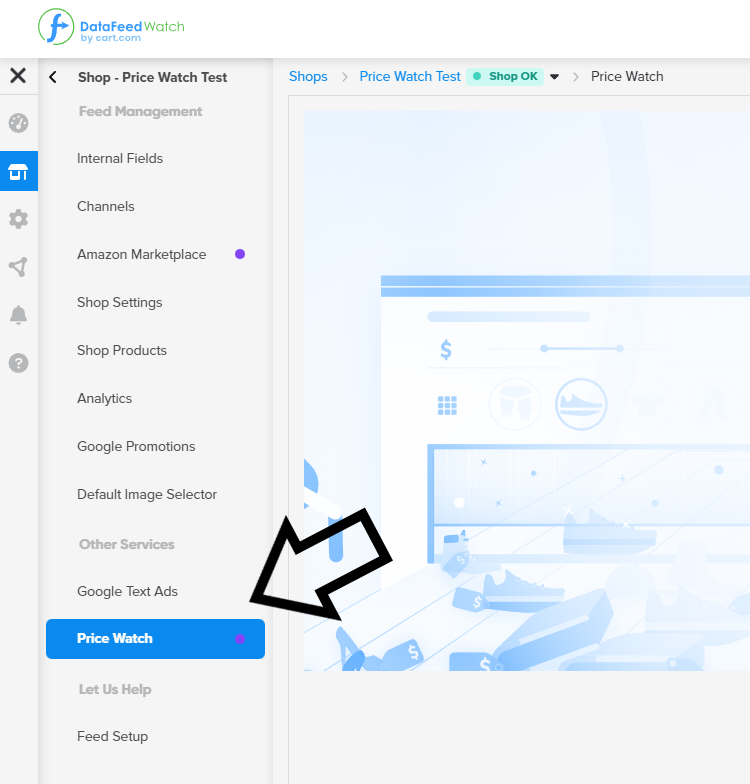Open Google Text Ads service
The image size is (750, 784).
click(x=127, y=591)
